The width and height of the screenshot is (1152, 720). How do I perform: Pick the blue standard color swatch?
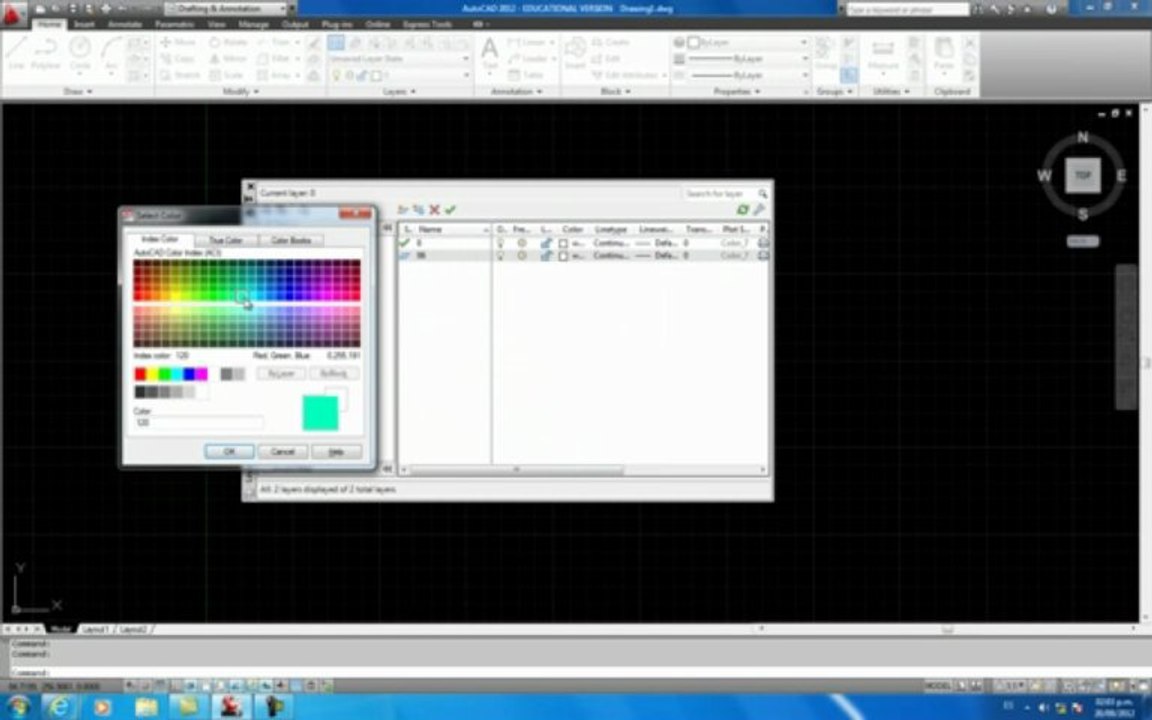189,375
